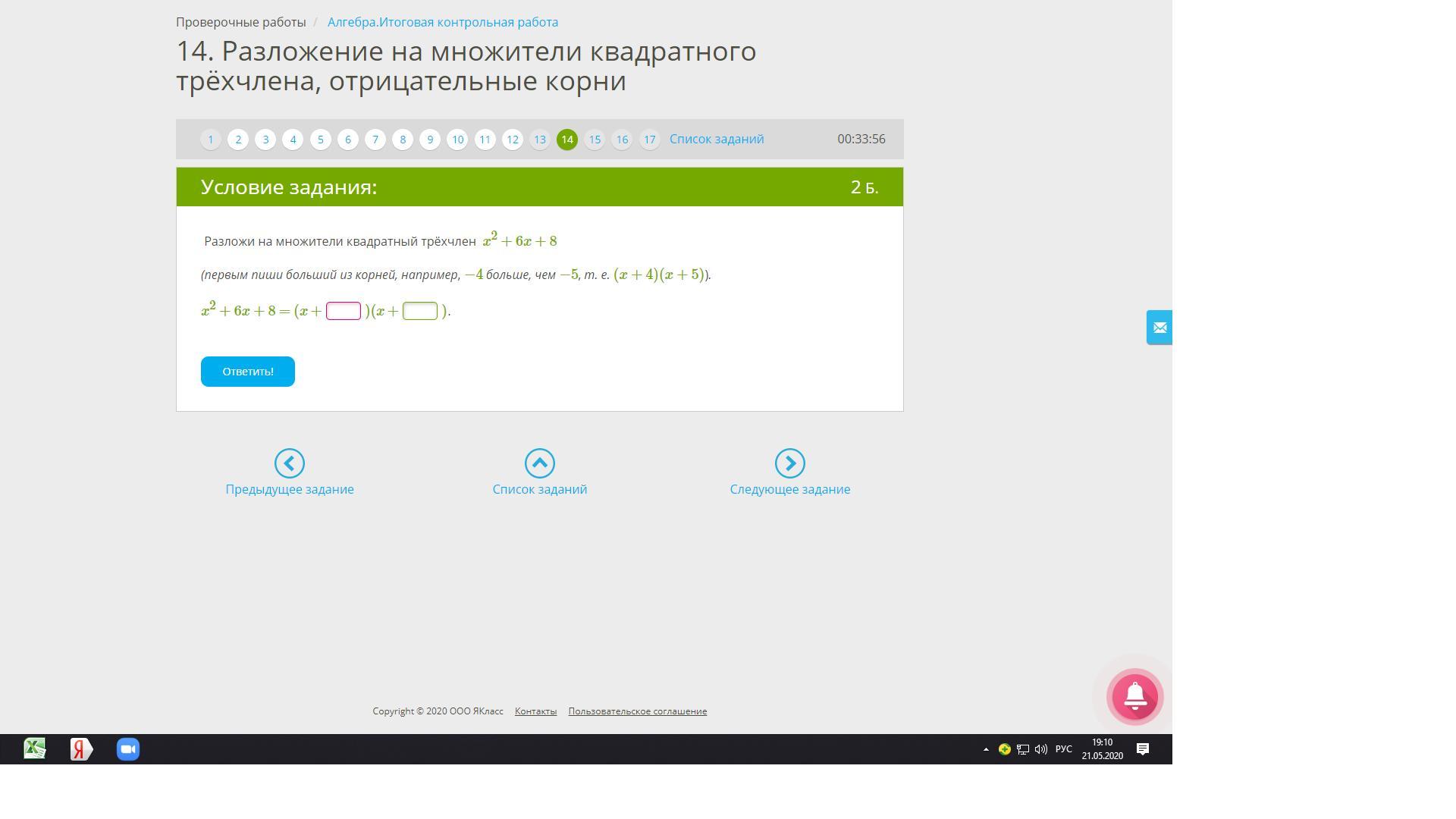Open Список заданий link in task bar
The height and width of the screenshot is (819, 1456).
tap(717, 140)
